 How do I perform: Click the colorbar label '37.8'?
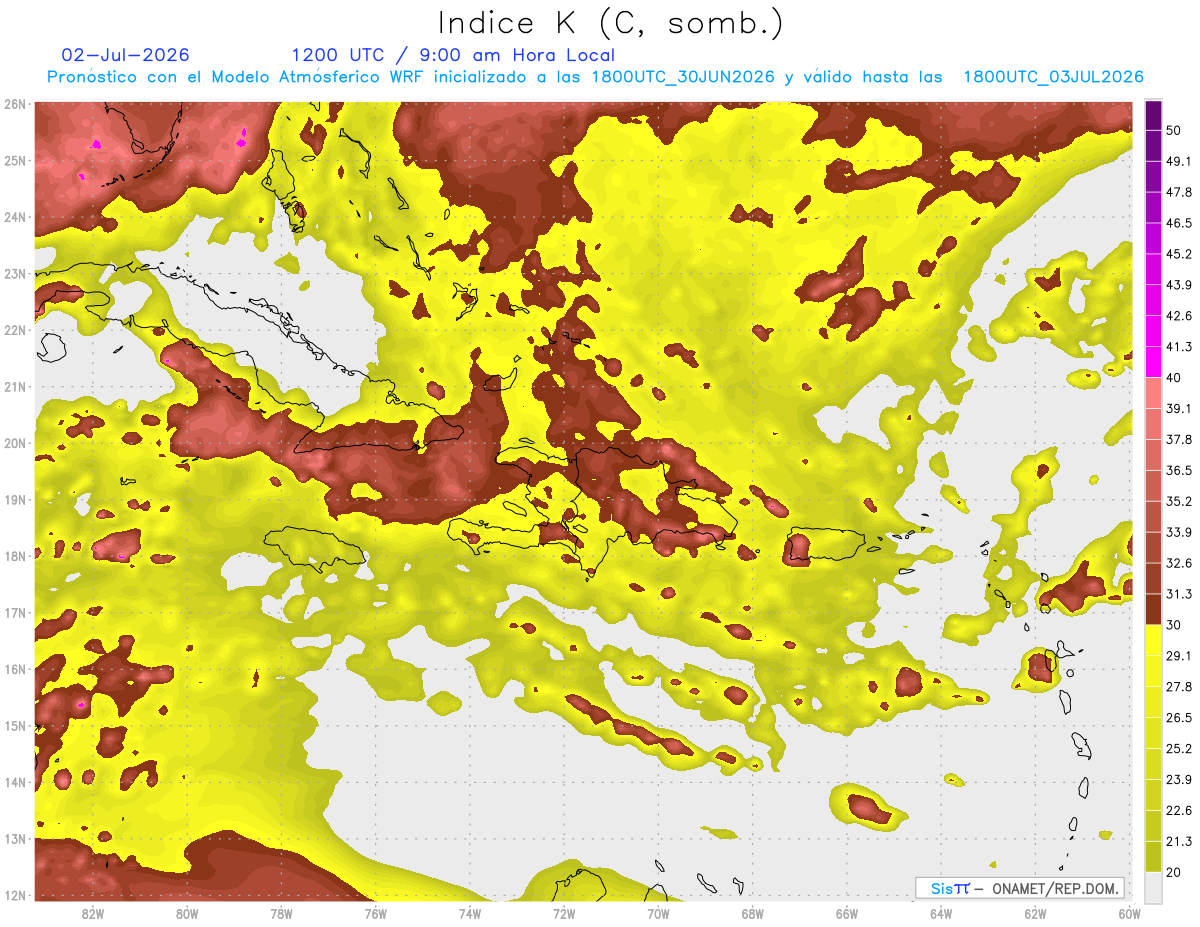tap(1178, 439)
